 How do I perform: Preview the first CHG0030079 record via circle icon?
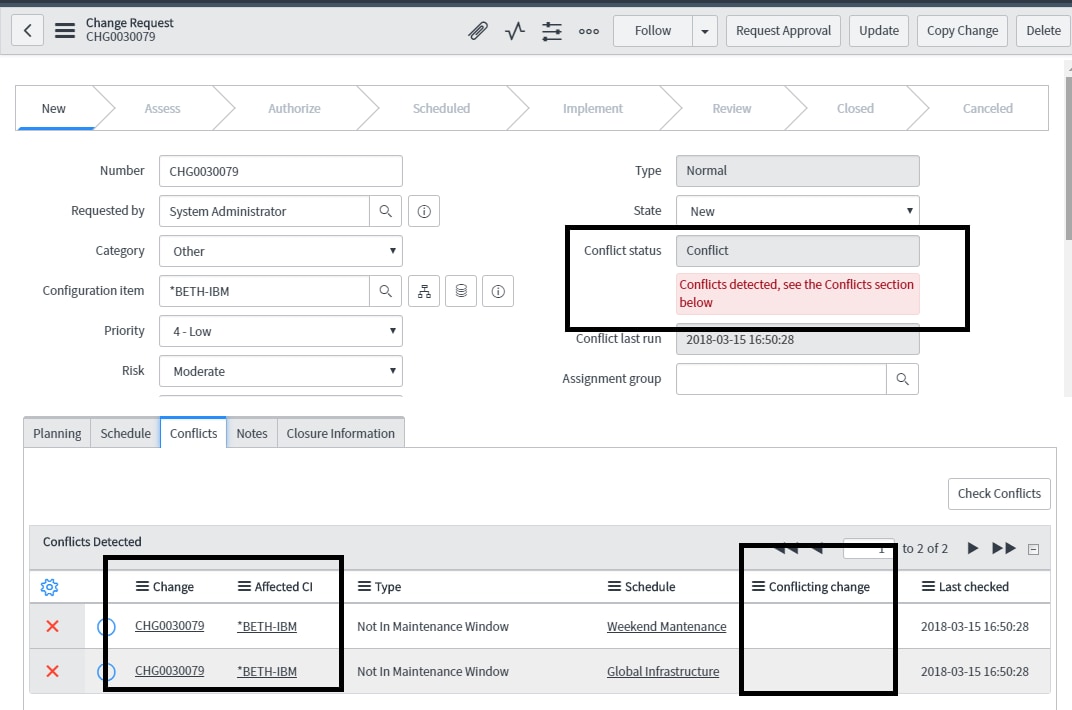106,626
